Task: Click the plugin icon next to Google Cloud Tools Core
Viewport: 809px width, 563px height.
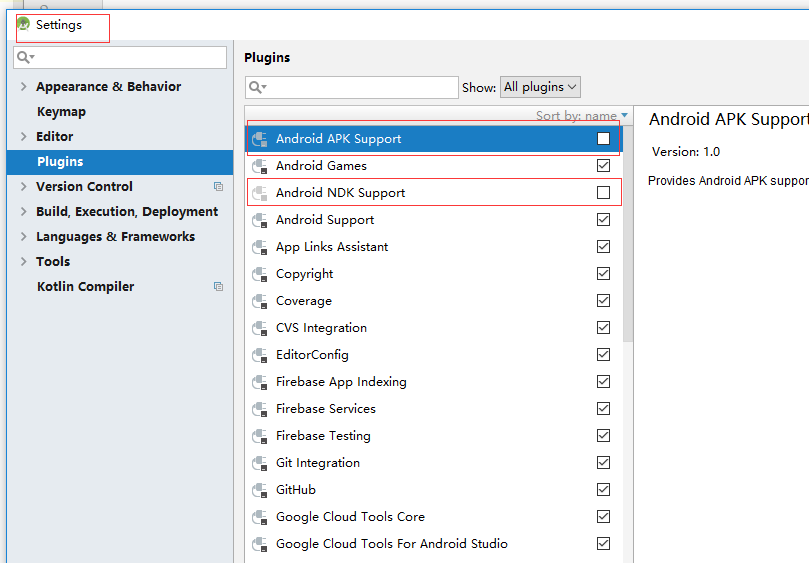Action: tap(260, 517)
